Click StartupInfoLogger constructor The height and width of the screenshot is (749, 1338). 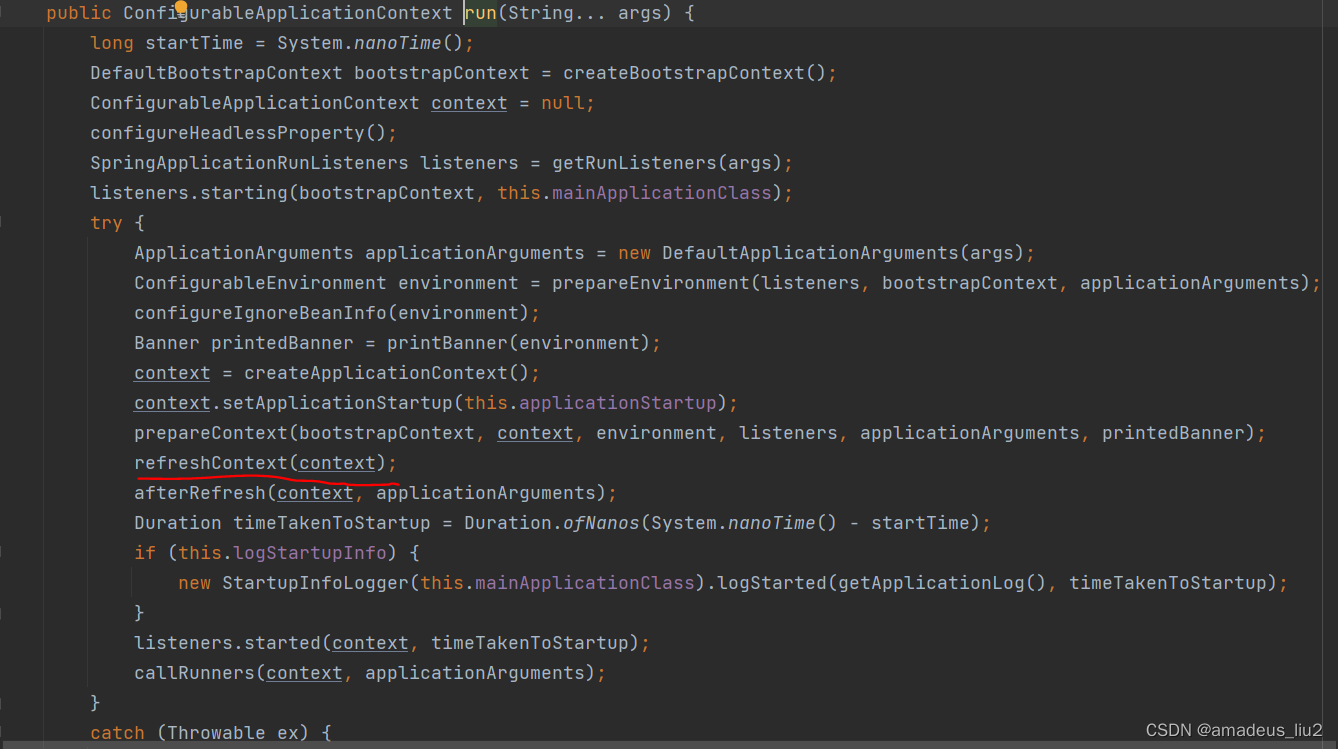tap(315, 583)
